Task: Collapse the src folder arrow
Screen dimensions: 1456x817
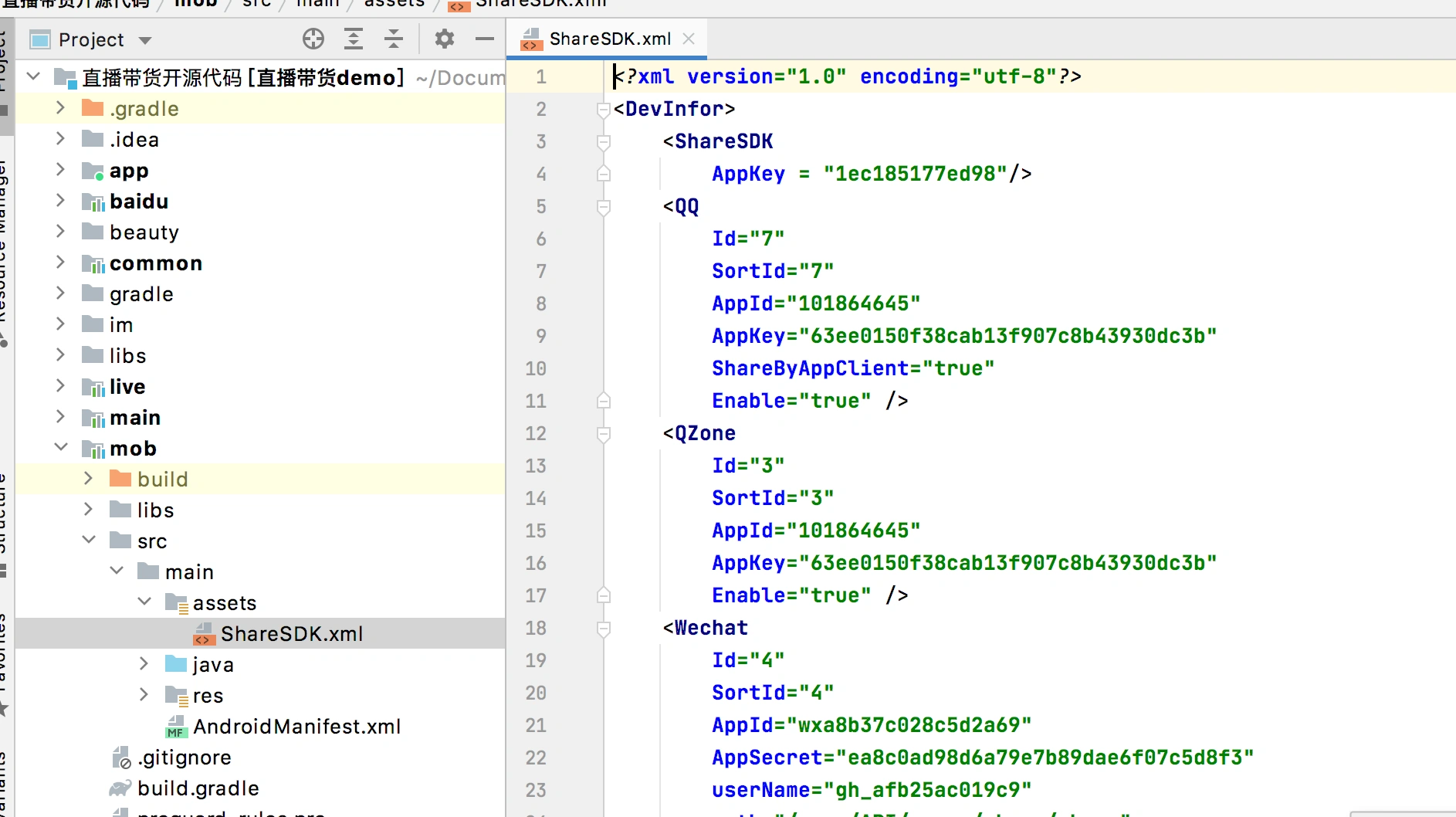Action: coord(89,540)
